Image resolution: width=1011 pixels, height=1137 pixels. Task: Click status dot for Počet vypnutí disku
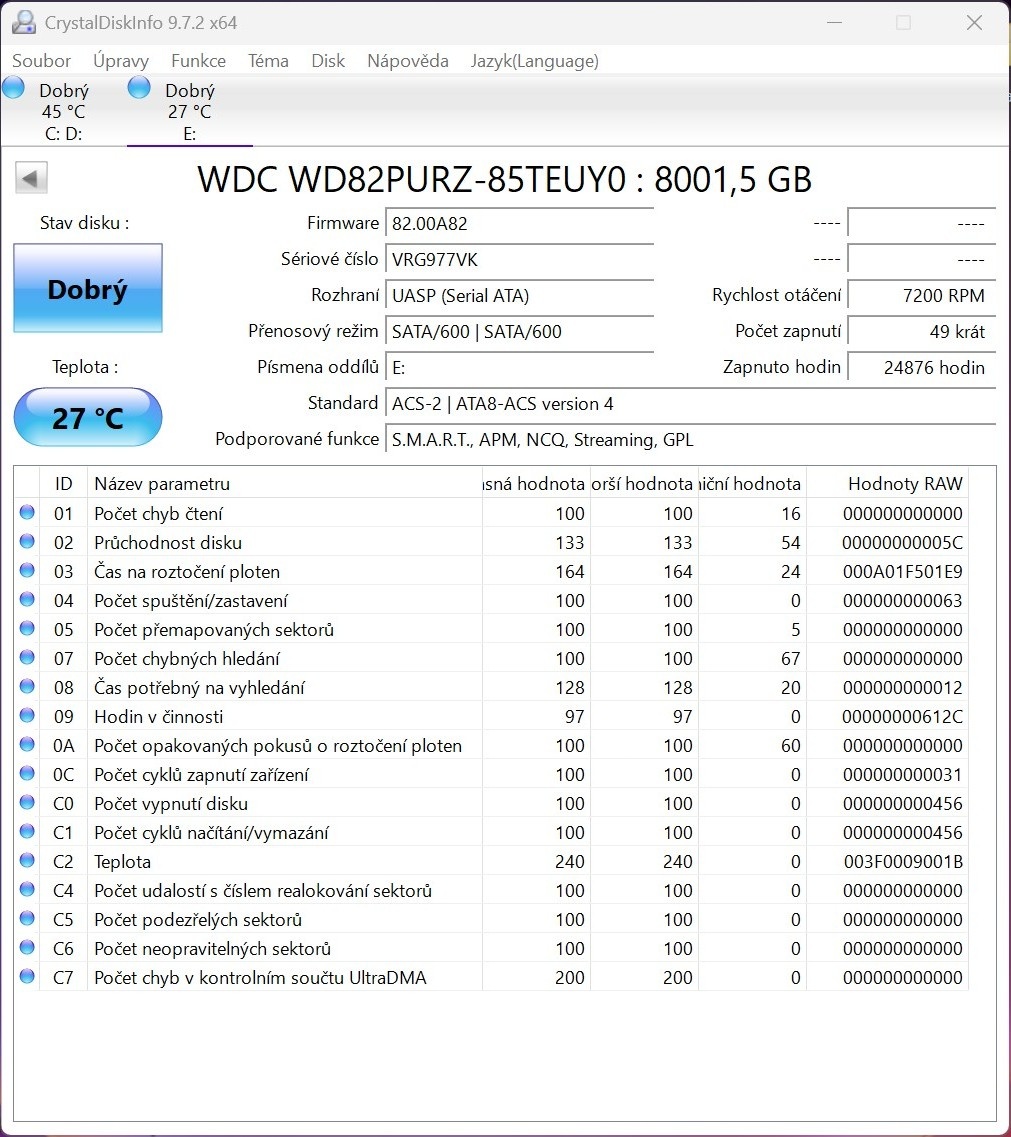coord(27,802)
